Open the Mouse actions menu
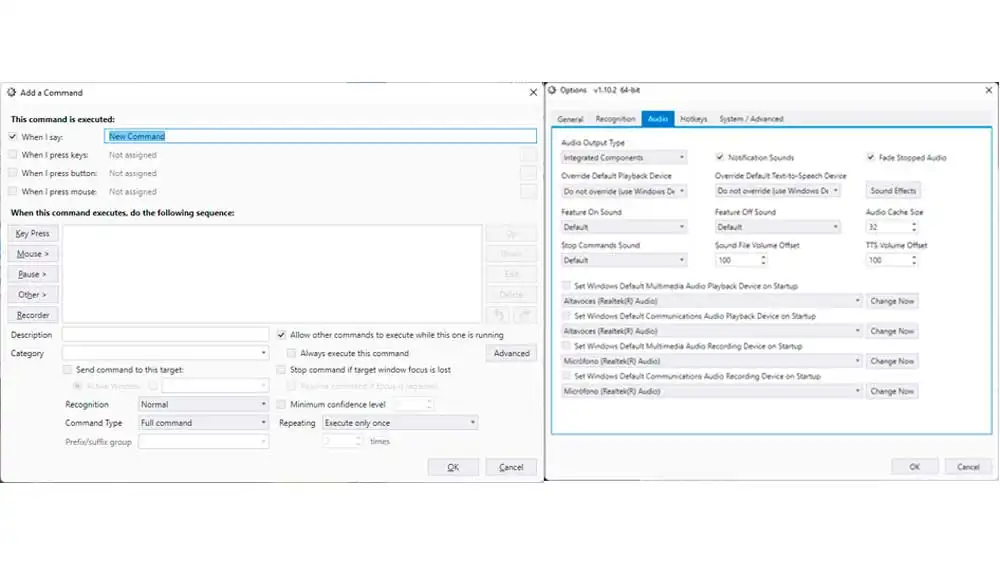This screenshot has width=1000, height=567. click(x=33, y=254)
